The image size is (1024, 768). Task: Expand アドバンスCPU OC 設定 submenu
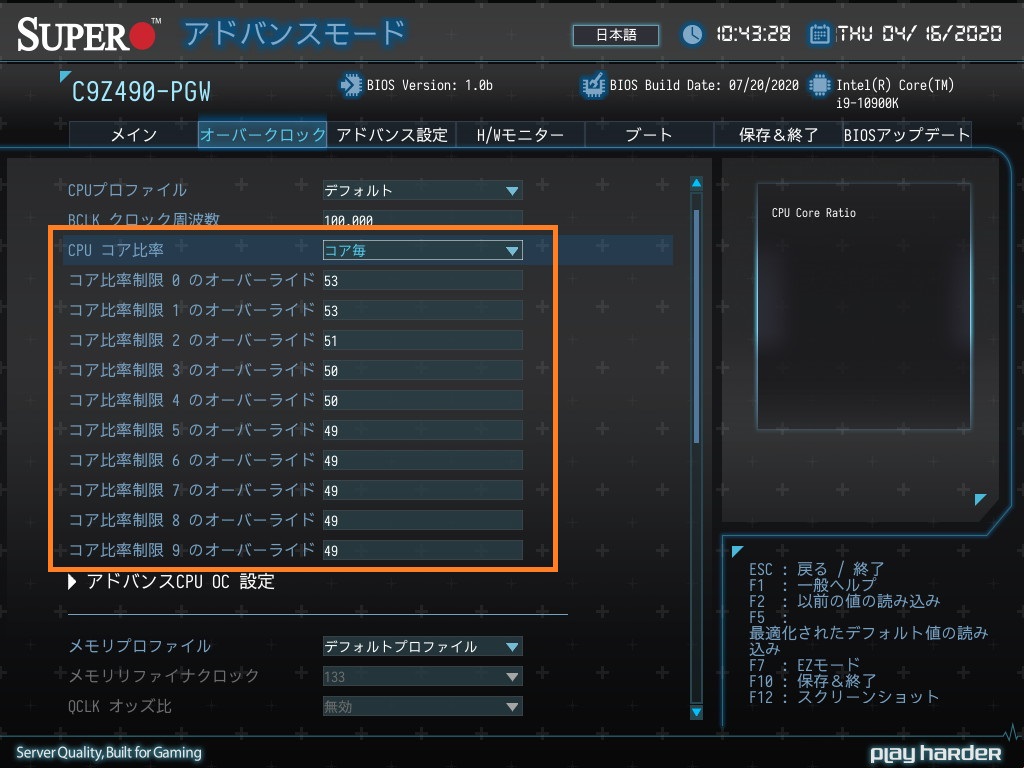[x=172, y=581]
